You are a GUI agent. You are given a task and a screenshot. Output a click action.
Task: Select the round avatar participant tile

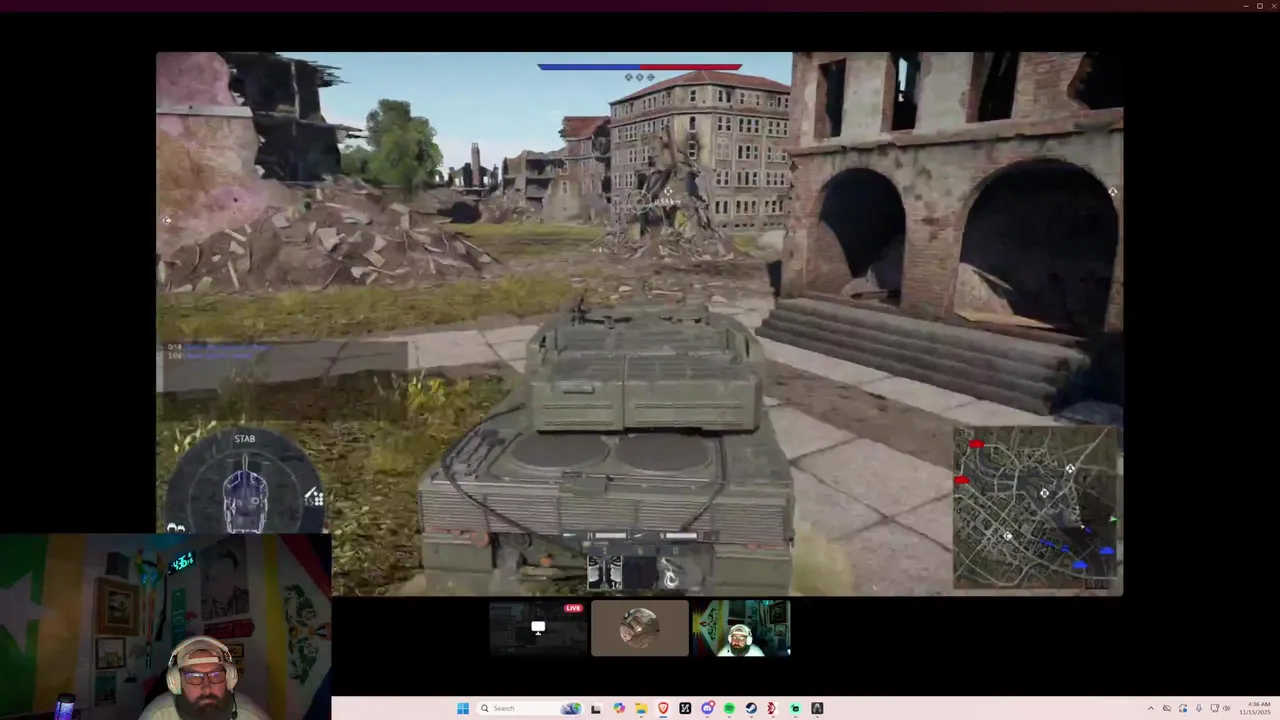tap(640, 628)
